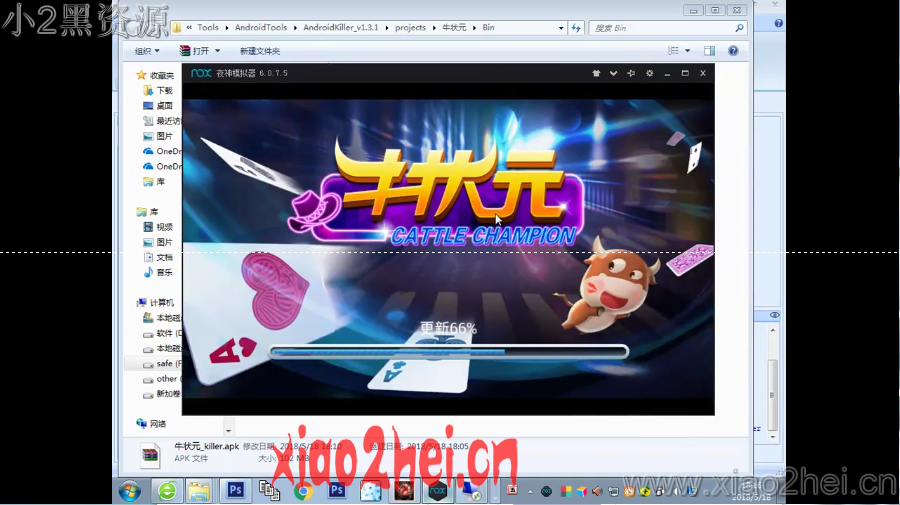Toggle the preview pane button

coord(709,51)
